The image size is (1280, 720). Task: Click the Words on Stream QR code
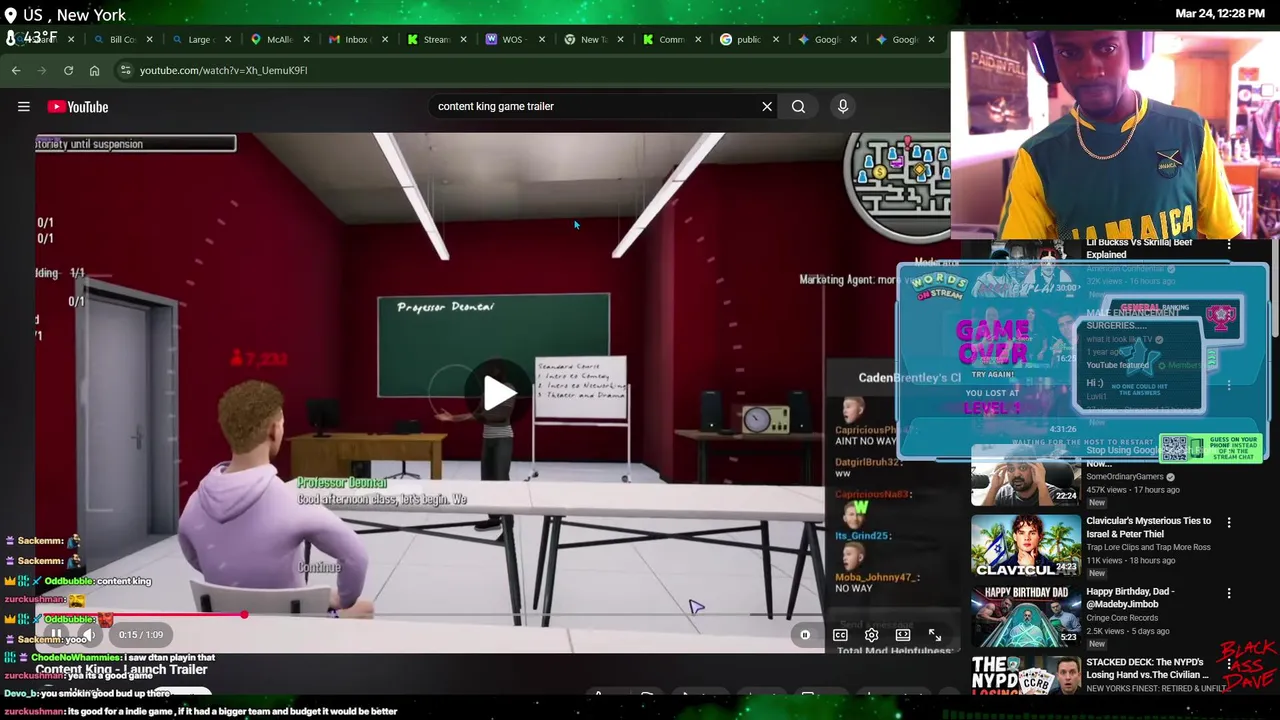1175,448
